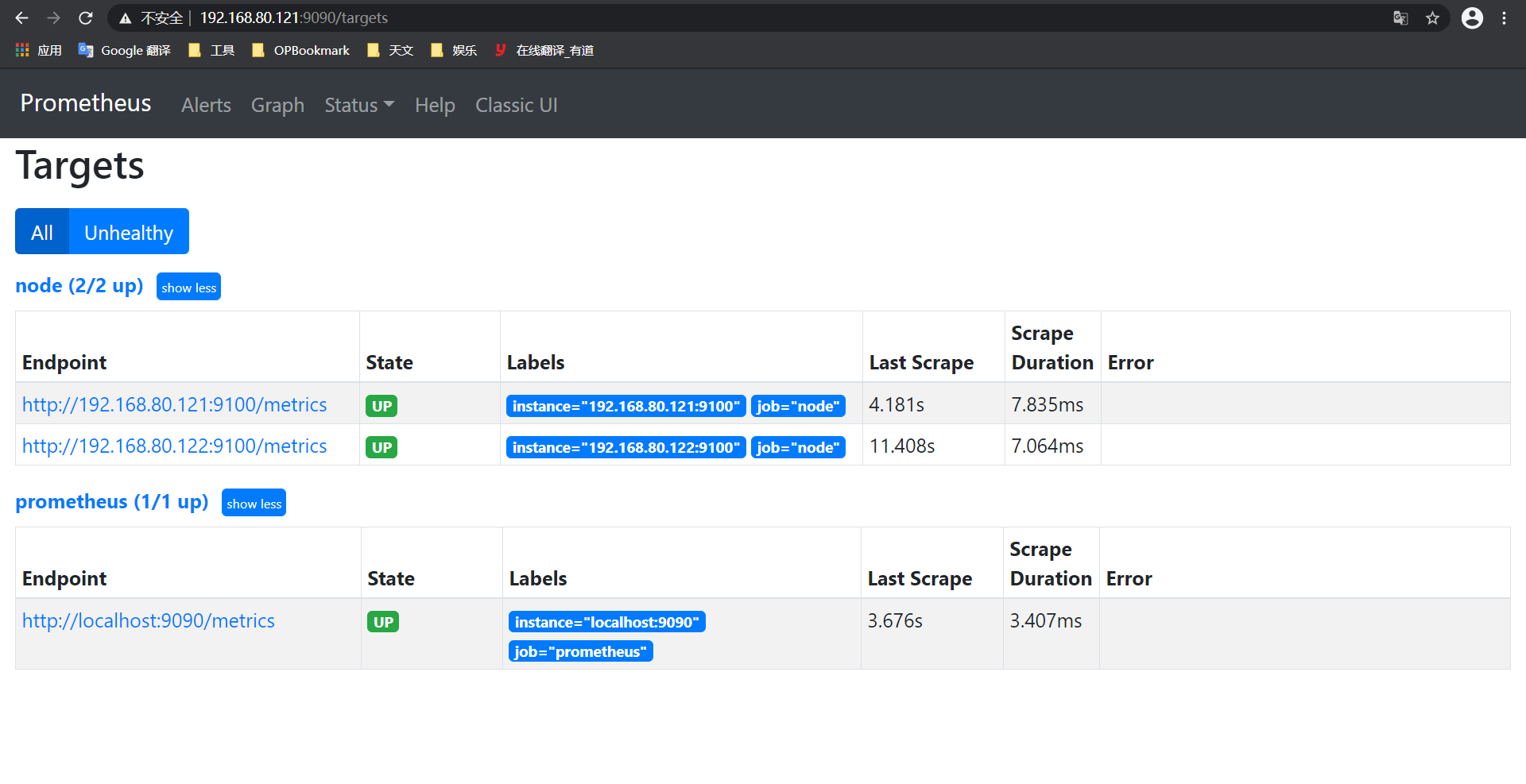1526x784 pixels.
Task: Click the 3.407ms scrape duration value
Action: coord(1046,620)
